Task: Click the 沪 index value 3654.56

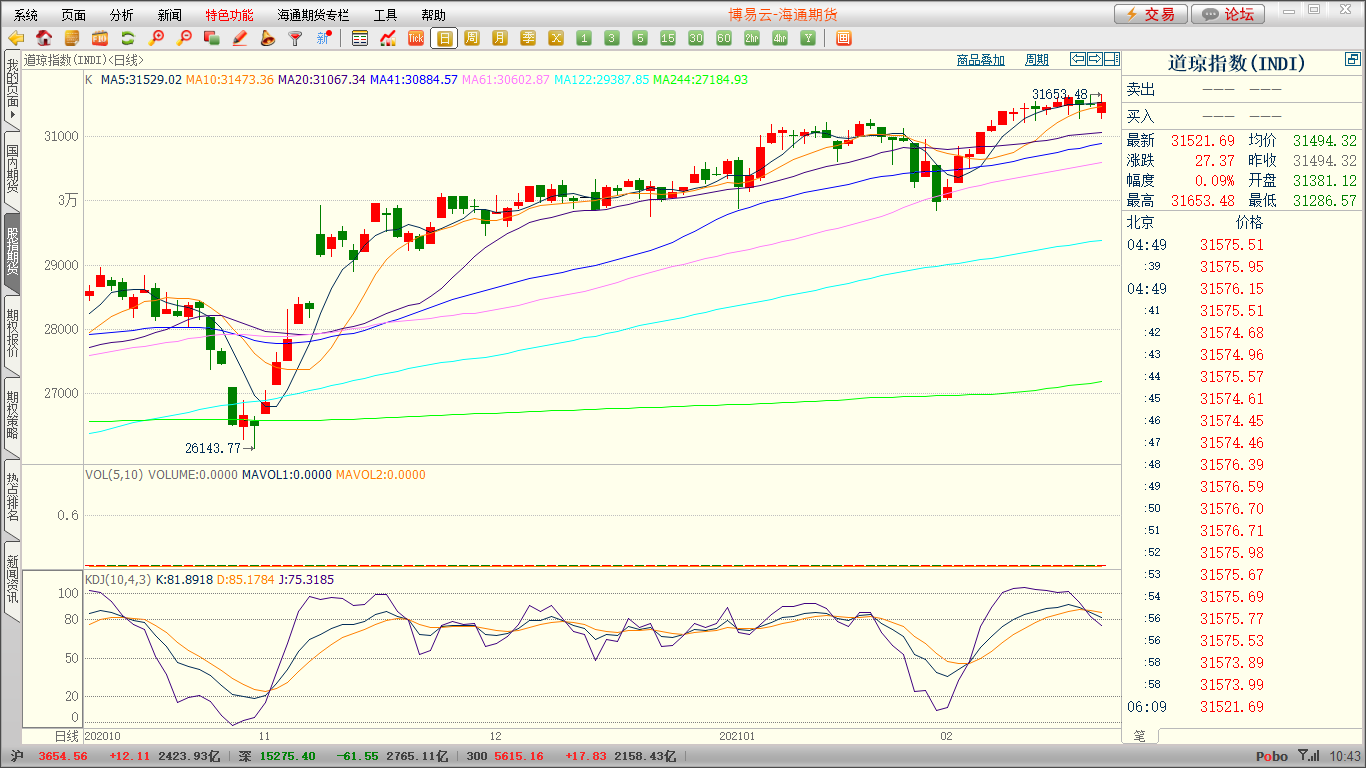Action: (63, 757)
